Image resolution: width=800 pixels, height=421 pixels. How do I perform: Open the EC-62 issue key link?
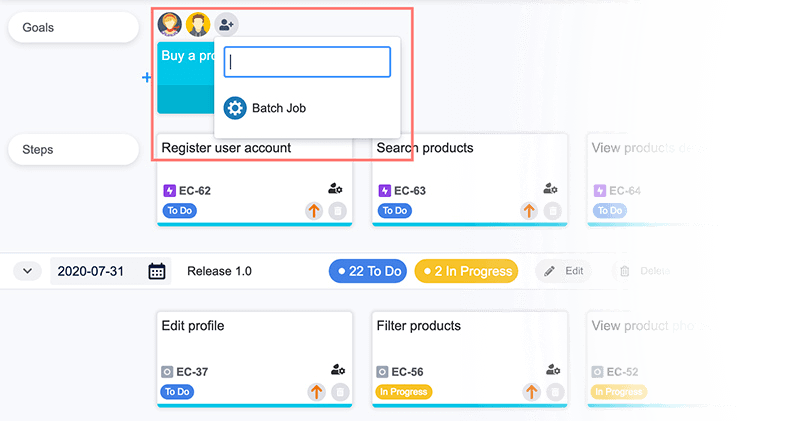(x=195, y=191)
